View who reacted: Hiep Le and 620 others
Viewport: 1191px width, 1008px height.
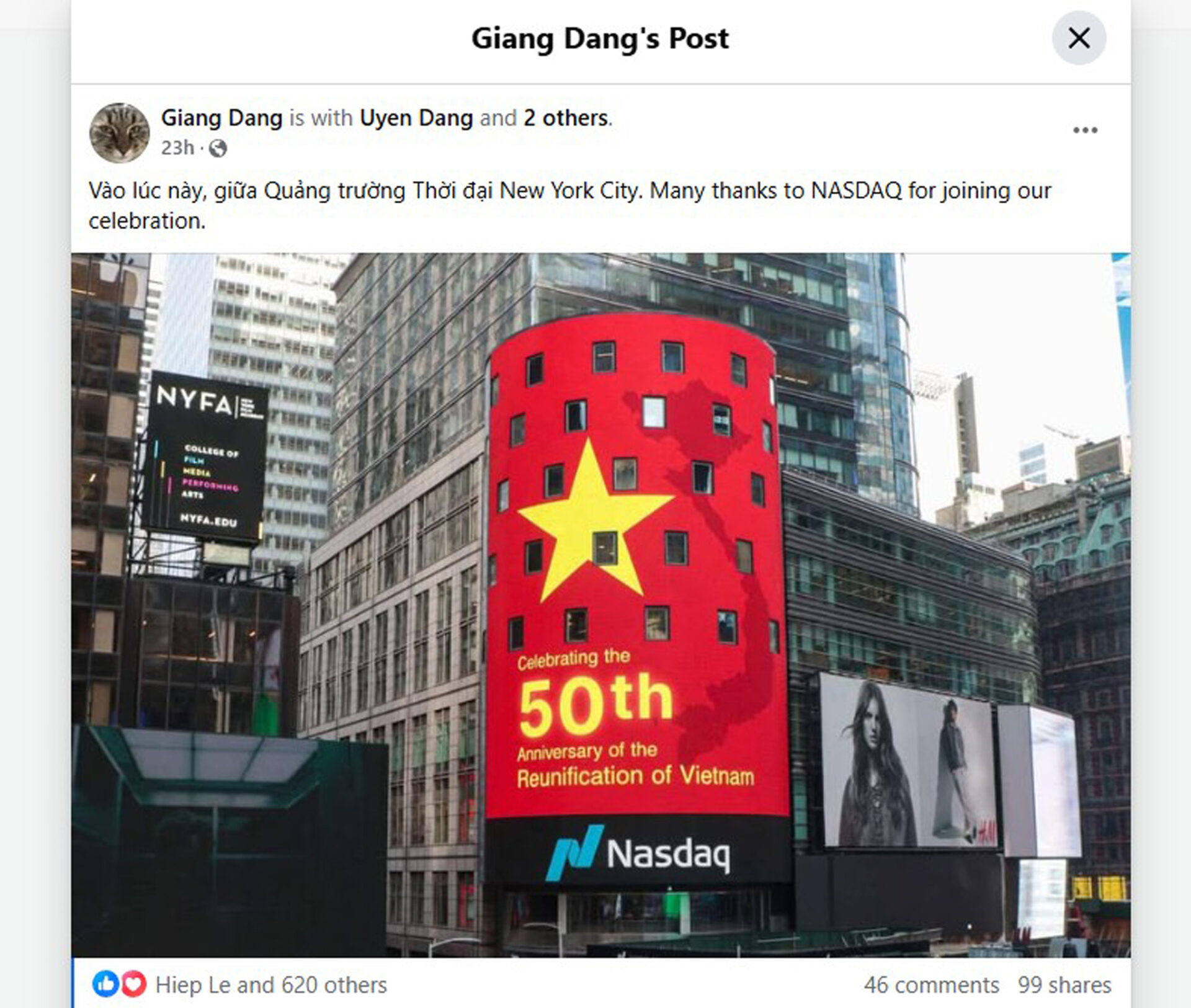click(x=270, y=984)
